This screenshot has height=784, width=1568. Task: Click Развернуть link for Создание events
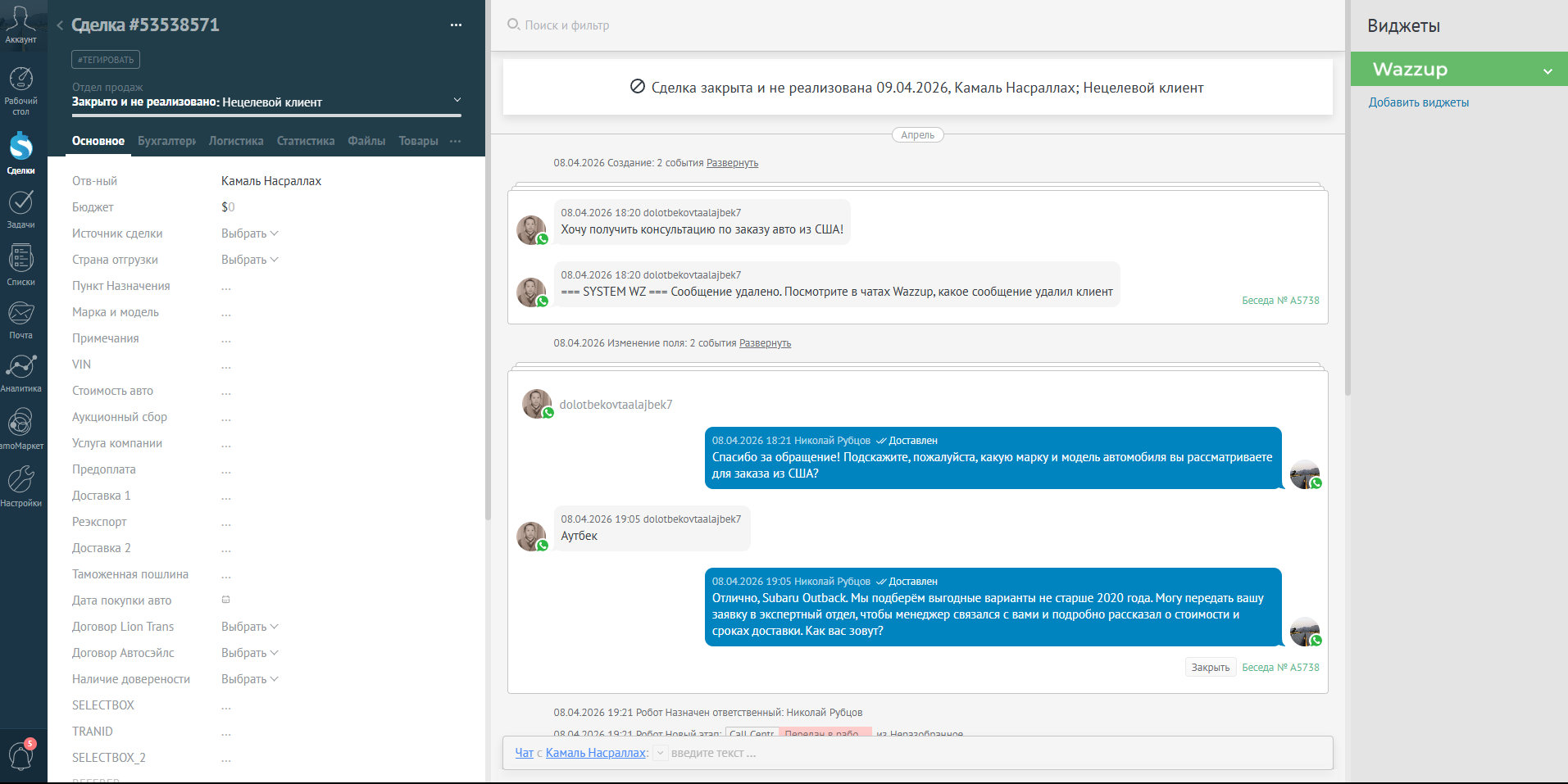click(732, 163)
